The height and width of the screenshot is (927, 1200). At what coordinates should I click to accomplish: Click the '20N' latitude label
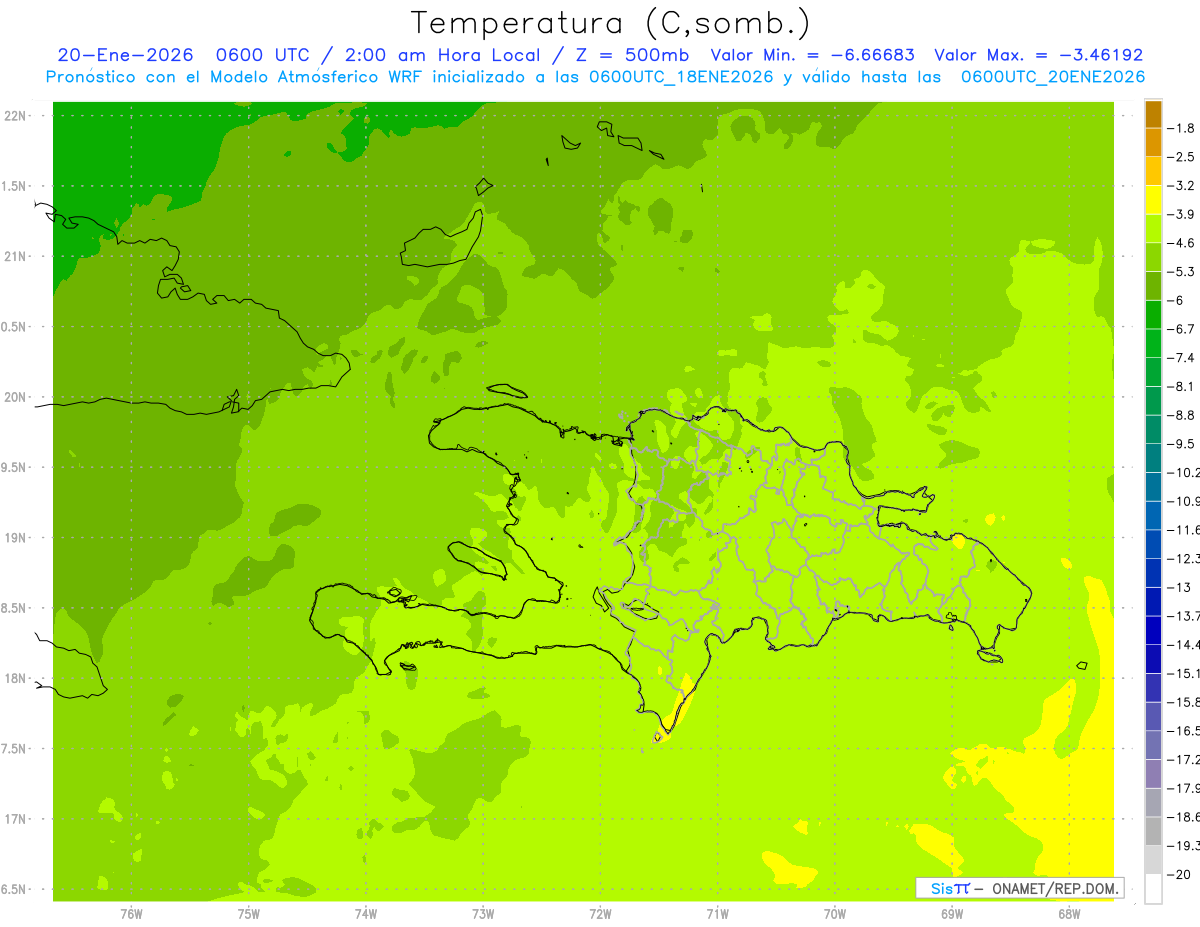[15, 398]
